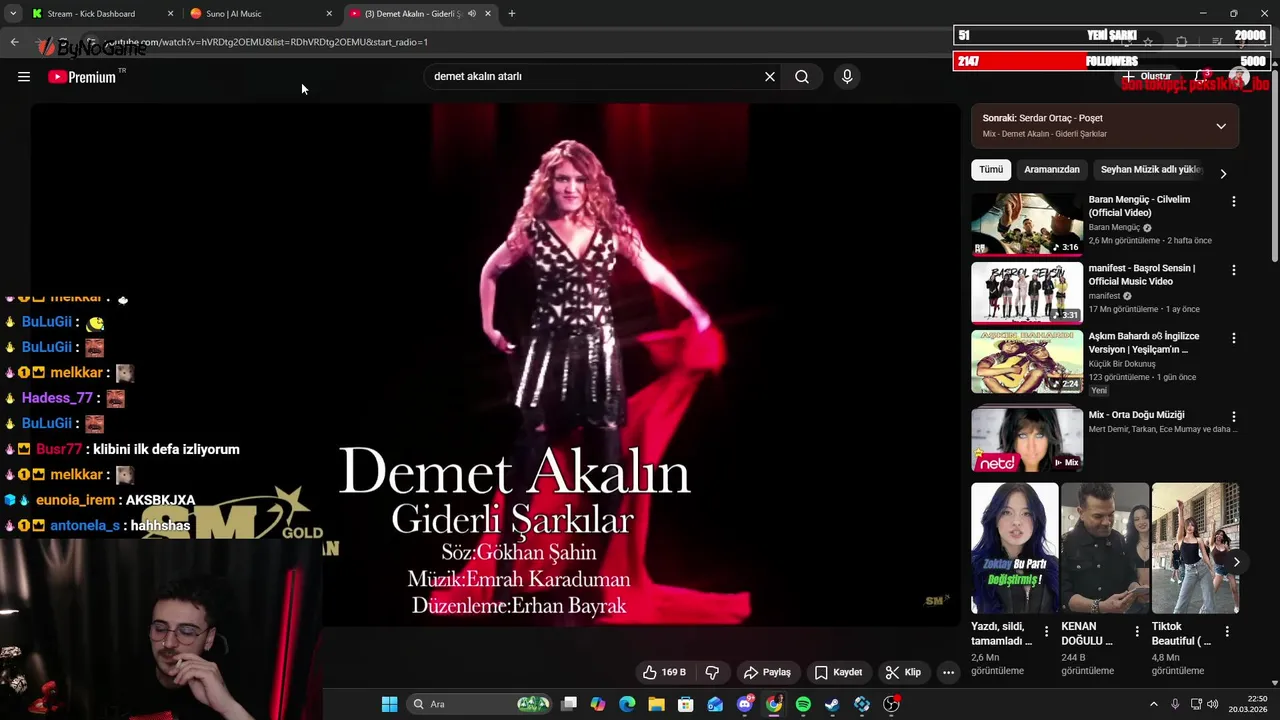Open options for the KENAN DOĞULU short
The width and height of the screenshot is (1280, 720).
pyautogui.click(x=1136, y=632)
